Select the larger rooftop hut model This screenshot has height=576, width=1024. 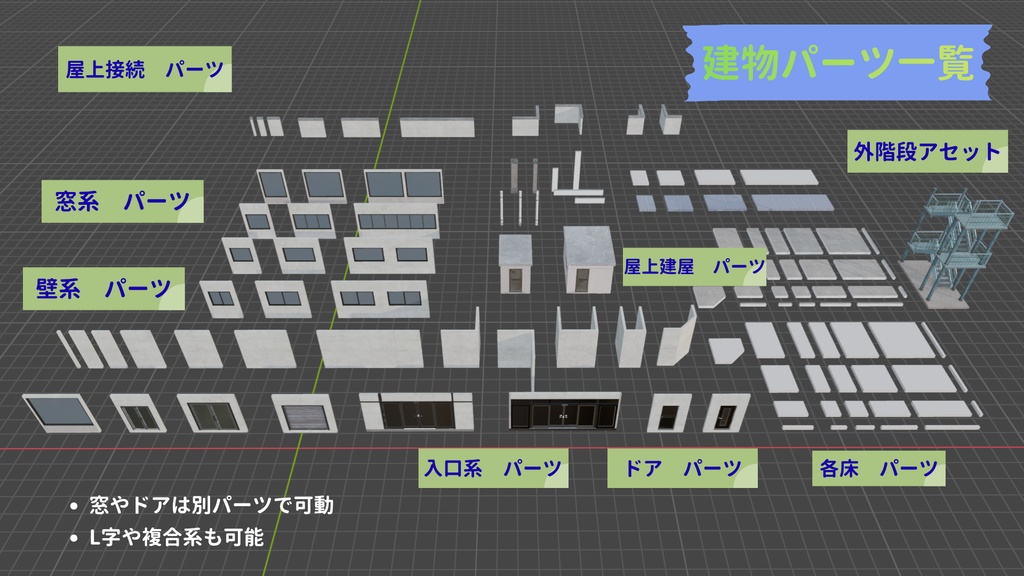point(588,259)
